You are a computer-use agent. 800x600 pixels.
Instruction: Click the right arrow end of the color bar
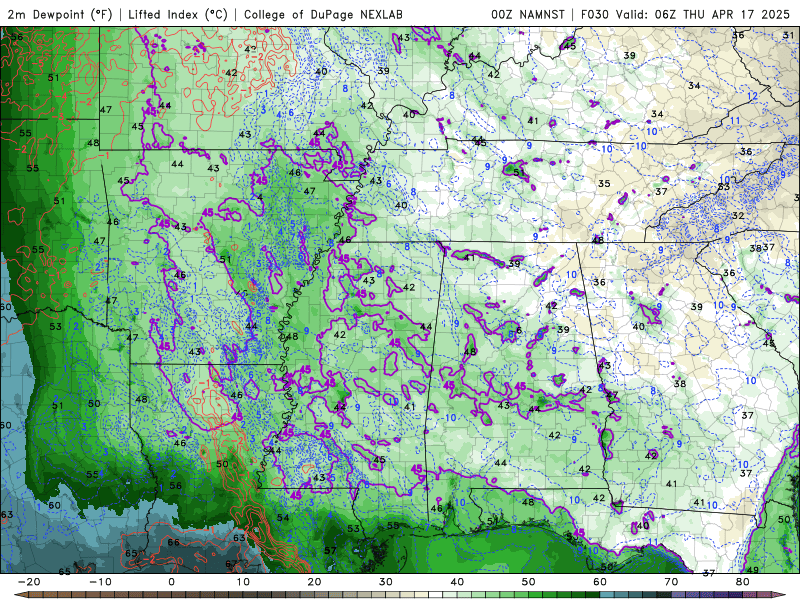781,595
